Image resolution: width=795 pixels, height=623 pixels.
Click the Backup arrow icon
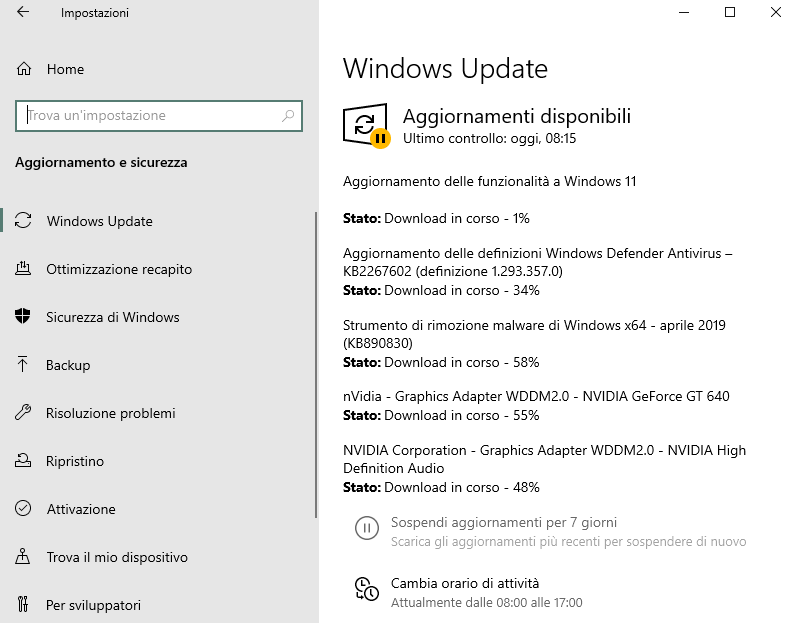click(x=24, y=365)
